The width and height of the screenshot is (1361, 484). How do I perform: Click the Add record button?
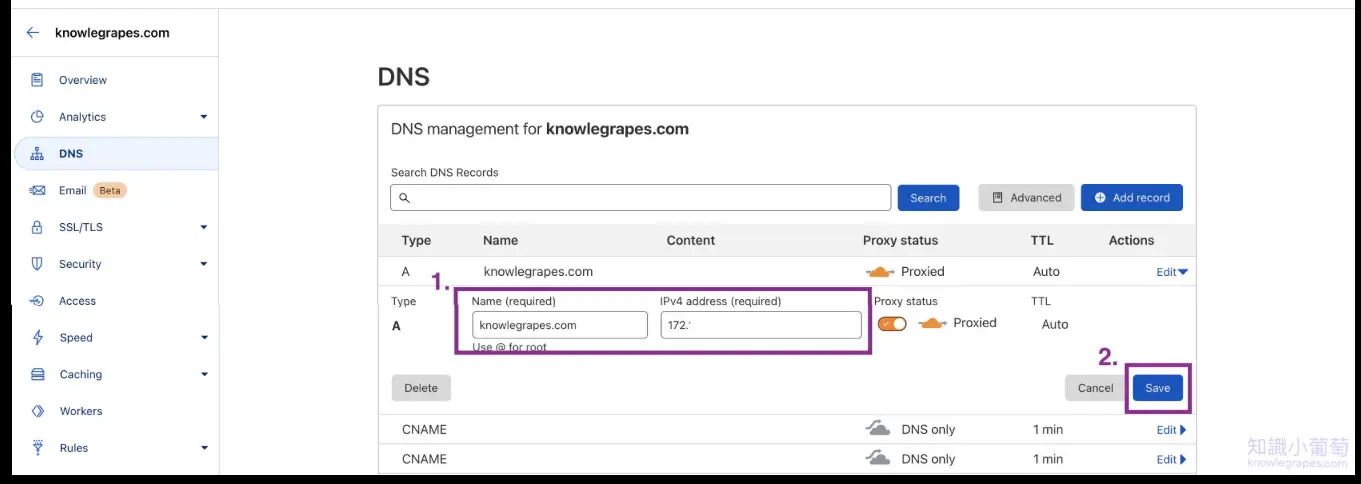(1132, 198)
